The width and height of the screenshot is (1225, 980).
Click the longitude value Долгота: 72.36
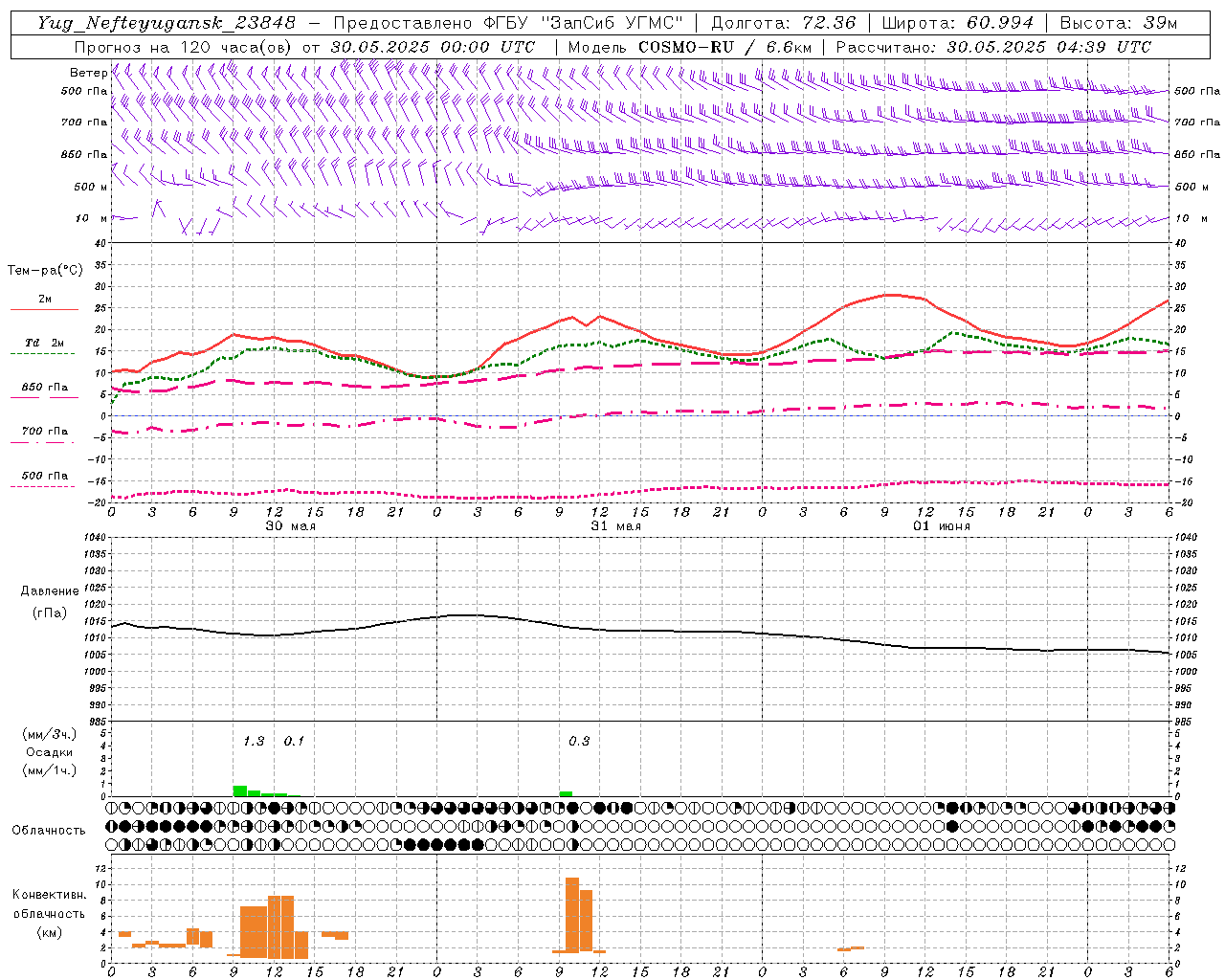point(784,23)
